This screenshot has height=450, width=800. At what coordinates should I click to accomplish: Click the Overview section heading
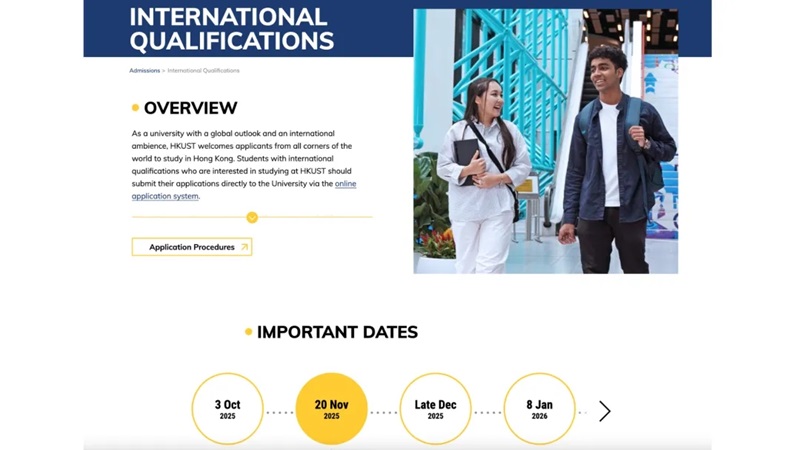(x=190, y=108)
